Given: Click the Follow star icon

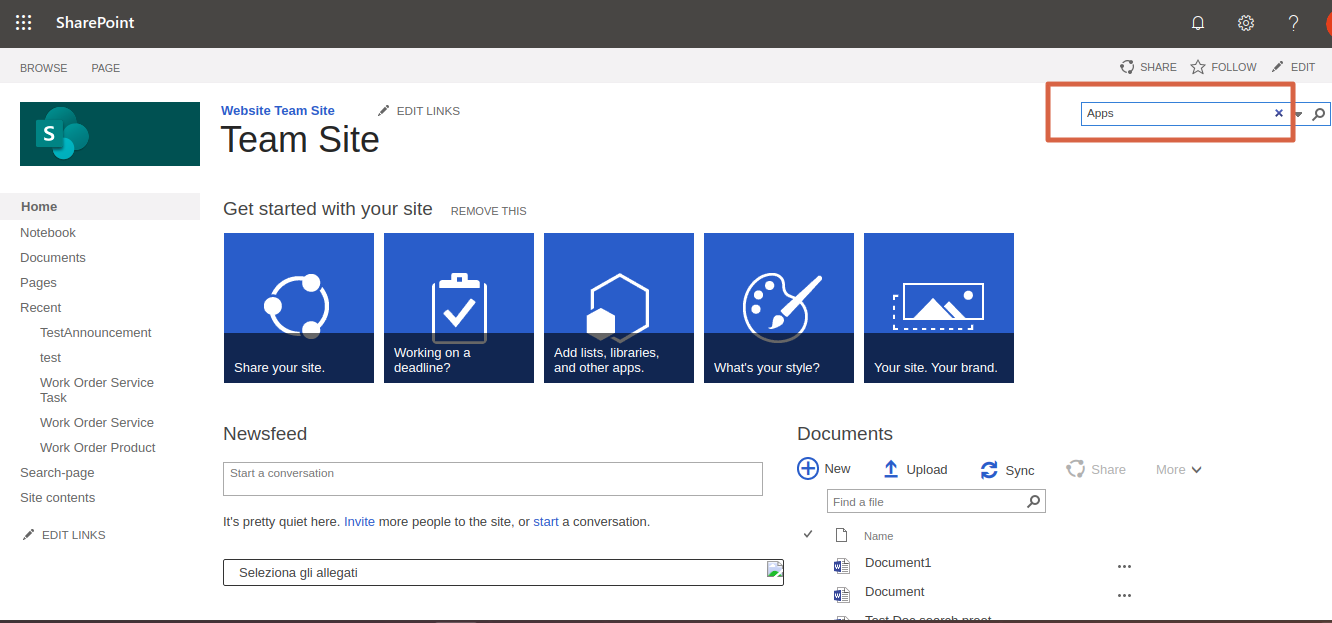Looking at the screenshot, I should click(1198, 67).
